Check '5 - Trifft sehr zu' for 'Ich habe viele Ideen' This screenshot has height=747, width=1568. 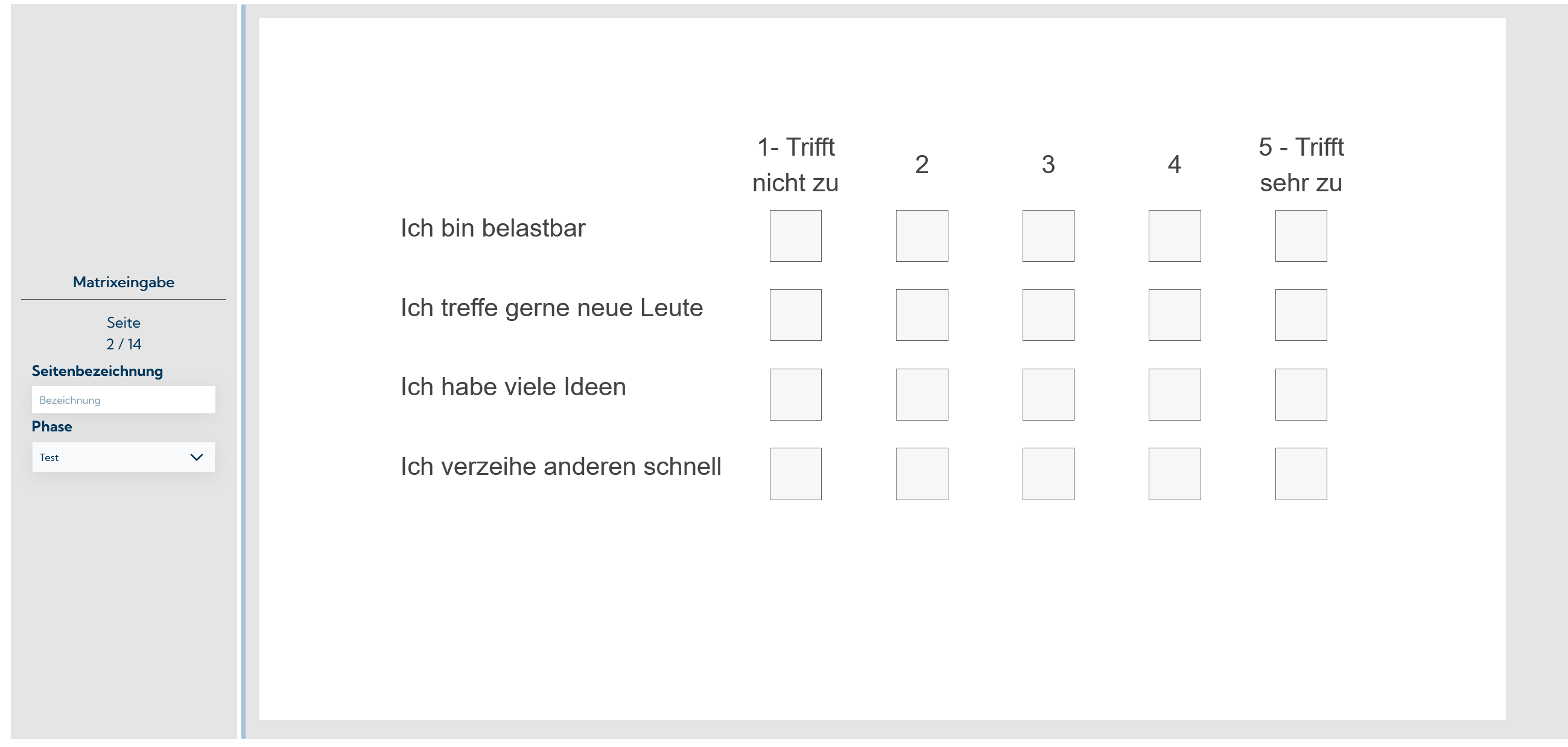pyautogui.click(x=1301, y=395)
